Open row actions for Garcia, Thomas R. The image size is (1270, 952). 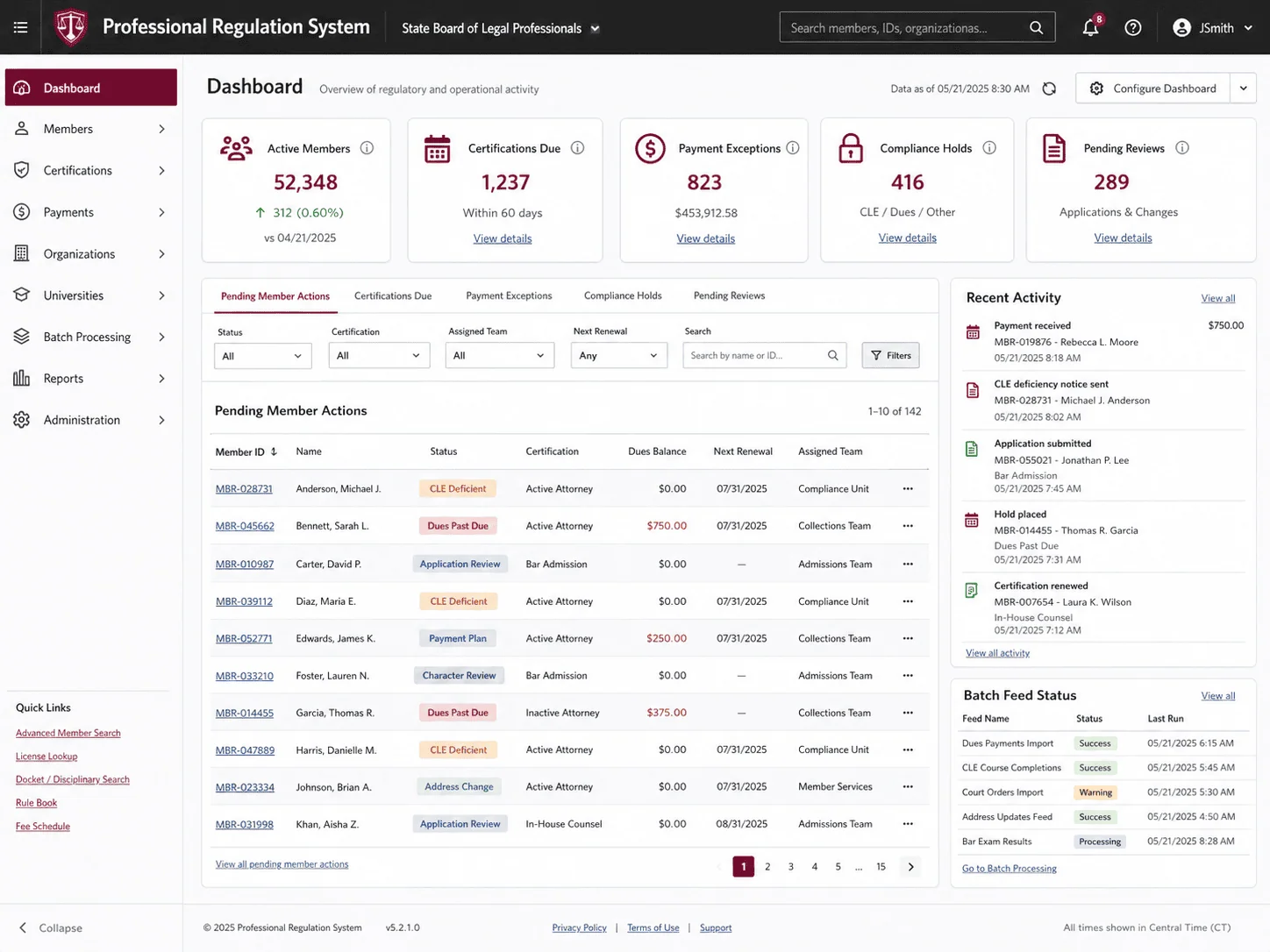pyautogui.click(x=908, y=713)
